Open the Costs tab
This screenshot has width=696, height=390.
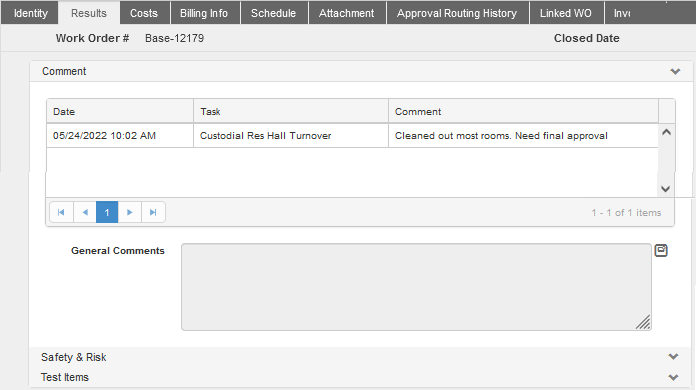click(144, 13)
